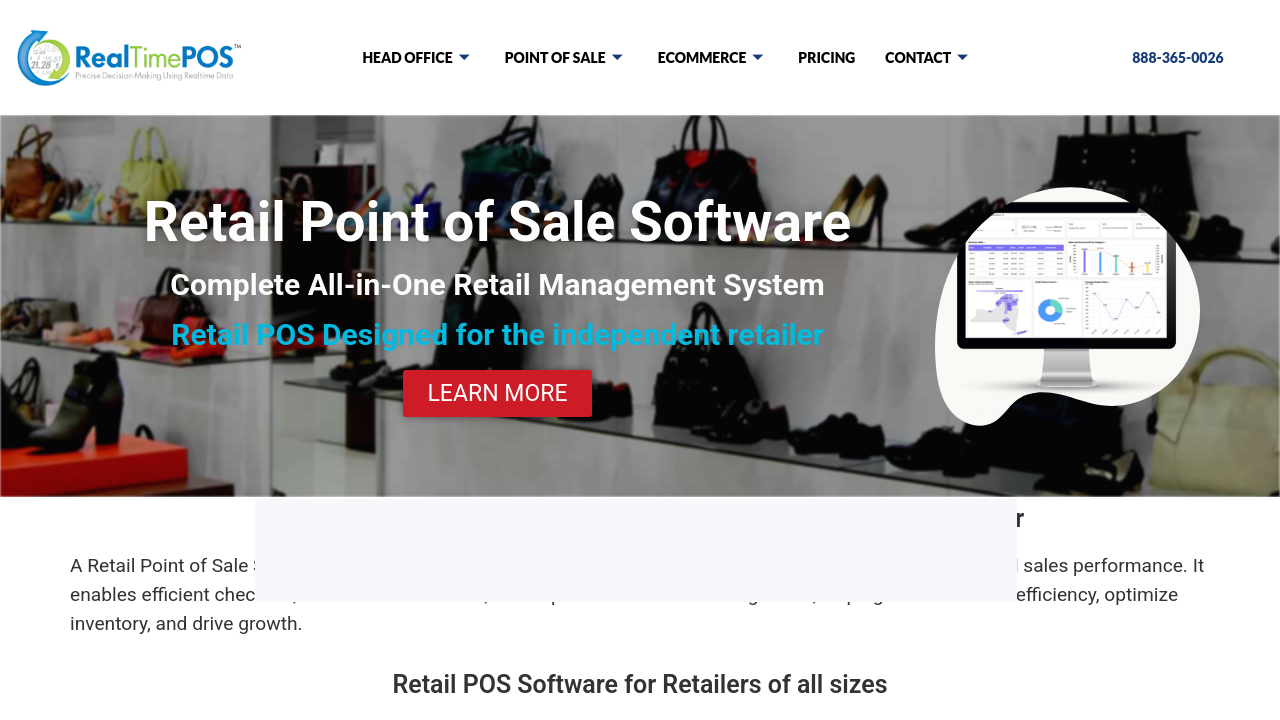Click the Complete All-in-One Retail Management System subheading
This screenshot has width=1280, height=720.
click(x=497, y=285)
